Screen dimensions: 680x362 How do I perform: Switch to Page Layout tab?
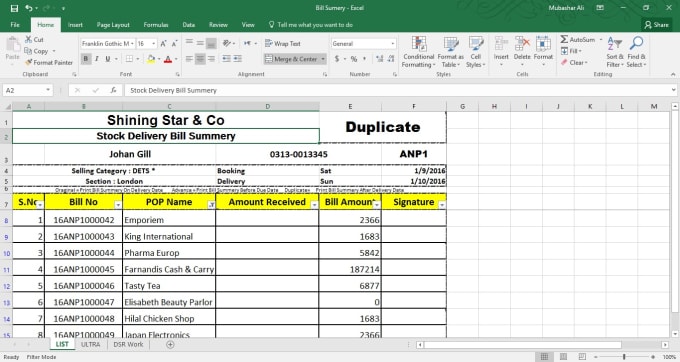[x=113, y=25]
